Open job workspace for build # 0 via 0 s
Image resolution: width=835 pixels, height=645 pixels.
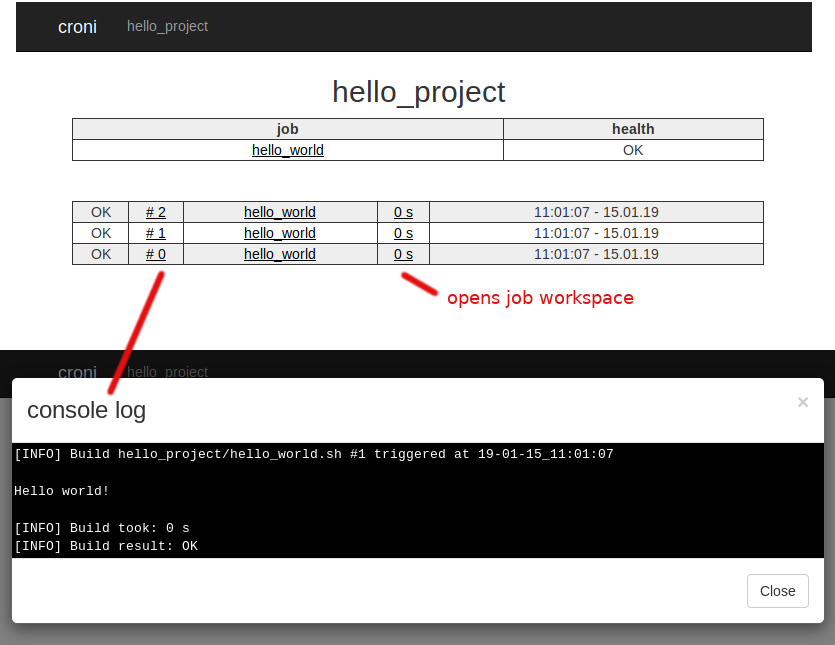pos(403,254)
